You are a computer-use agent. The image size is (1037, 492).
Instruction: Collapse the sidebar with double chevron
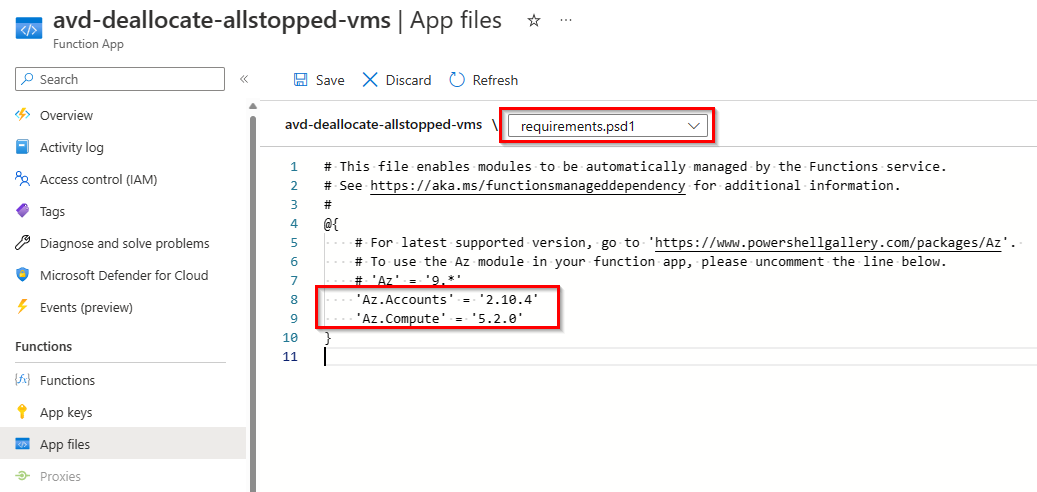(243, 79)
